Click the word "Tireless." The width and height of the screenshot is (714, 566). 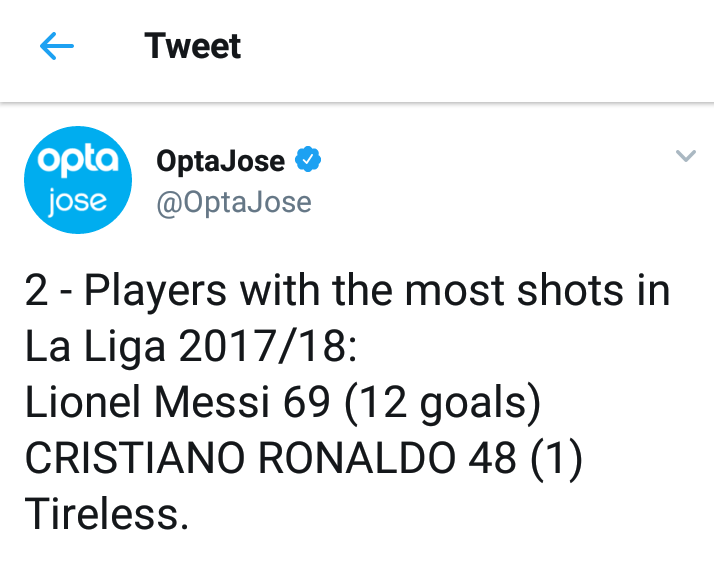coord(106,514)
